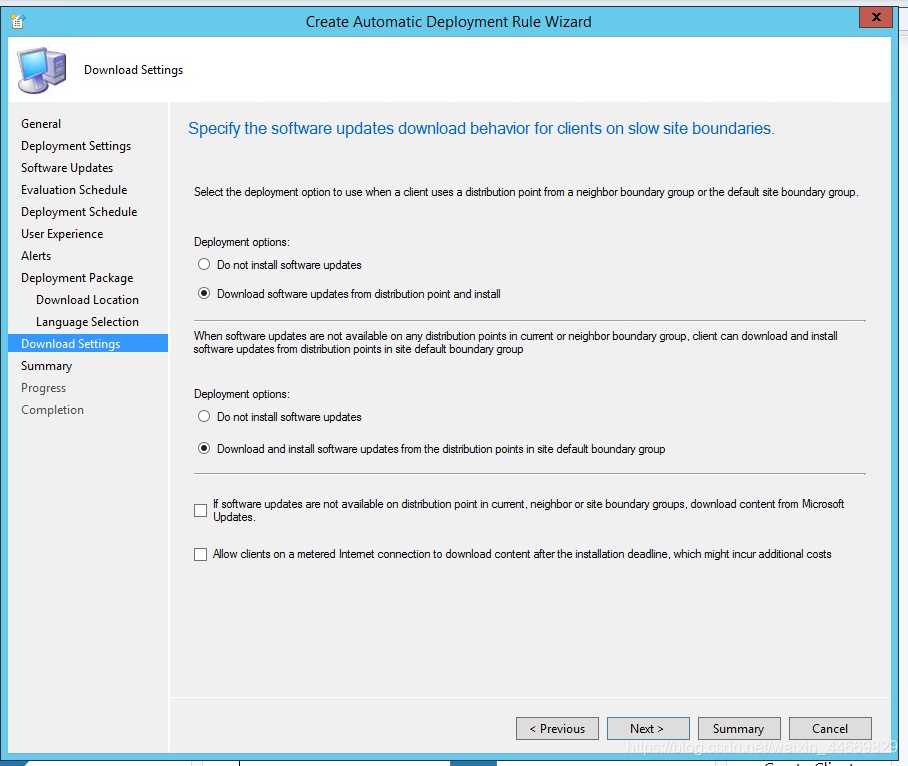The image size is (908, 766).
Task: Enable download content from Microsoft Updates checkbox
Action: click(200, 510)
